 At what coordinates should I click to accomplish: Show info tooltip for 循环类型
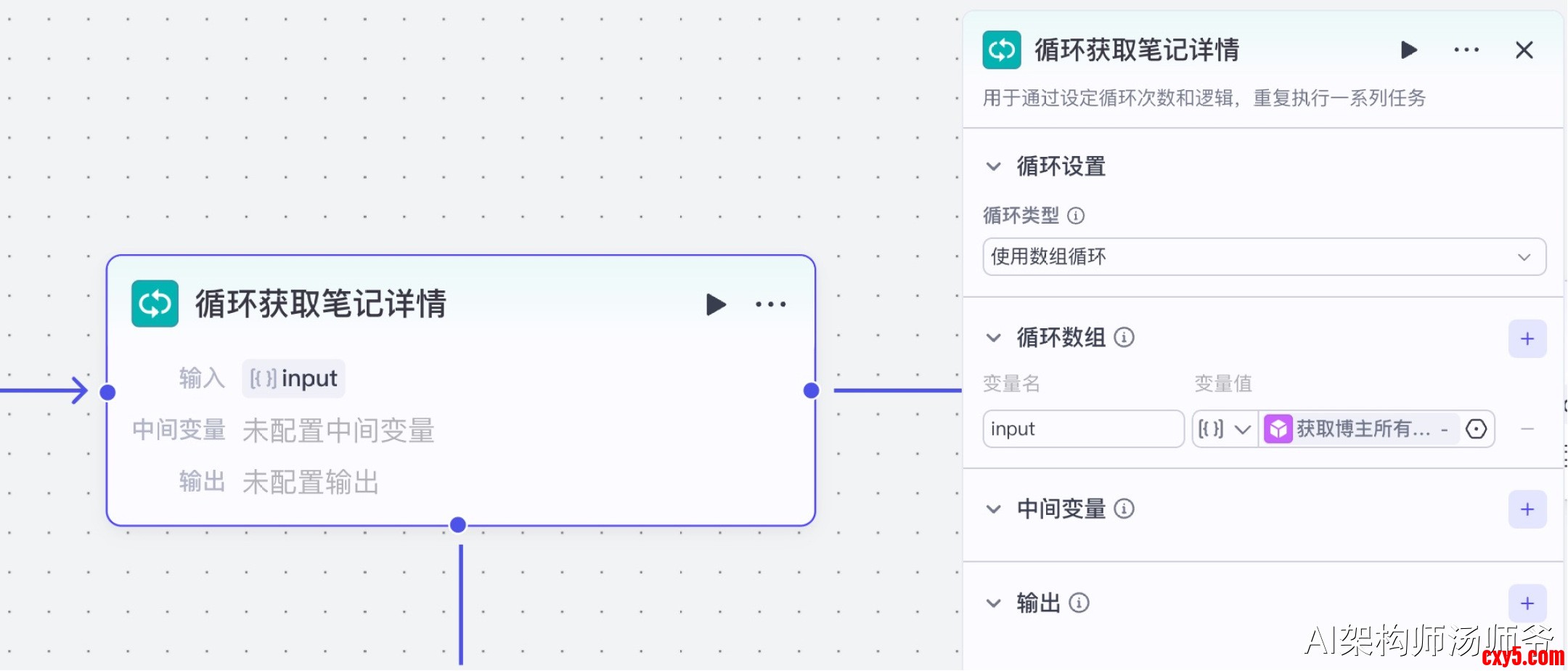click(1076, 216)
